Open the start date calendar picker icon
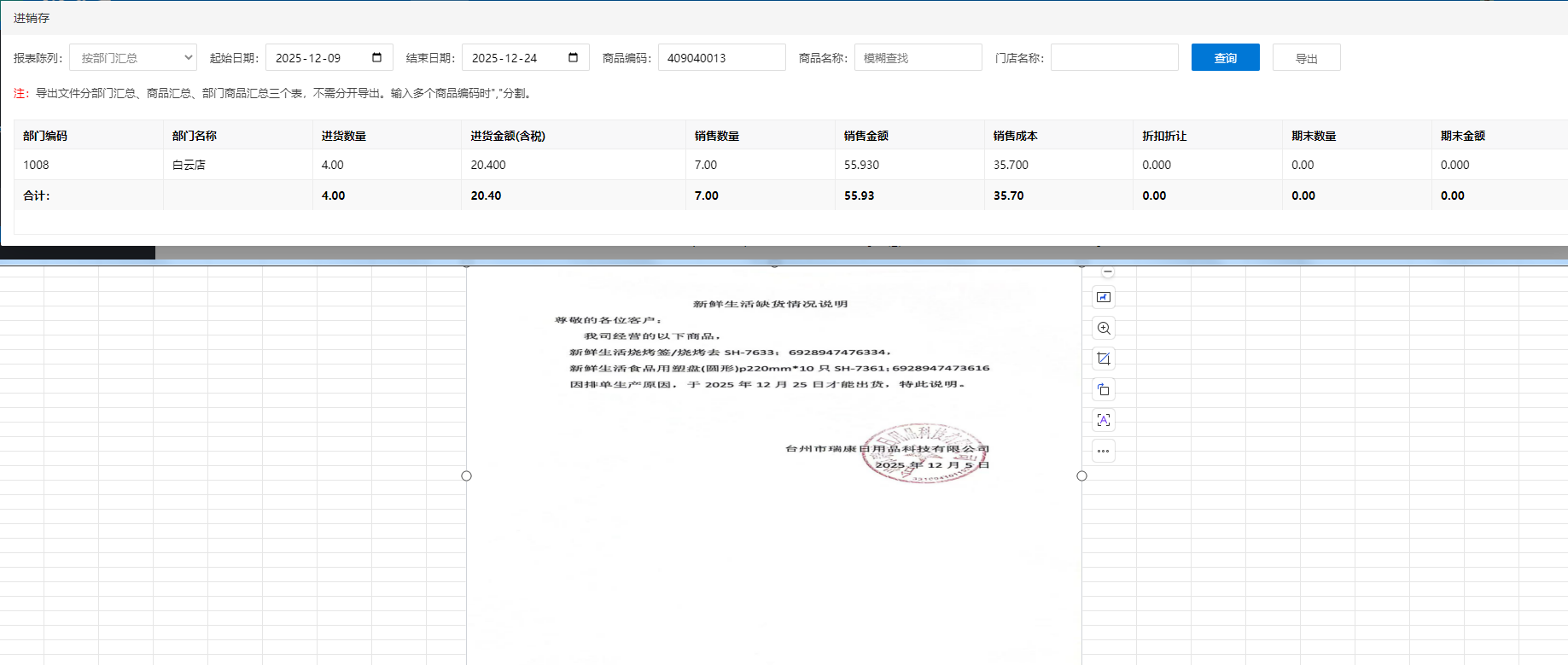 pos(377,57)
